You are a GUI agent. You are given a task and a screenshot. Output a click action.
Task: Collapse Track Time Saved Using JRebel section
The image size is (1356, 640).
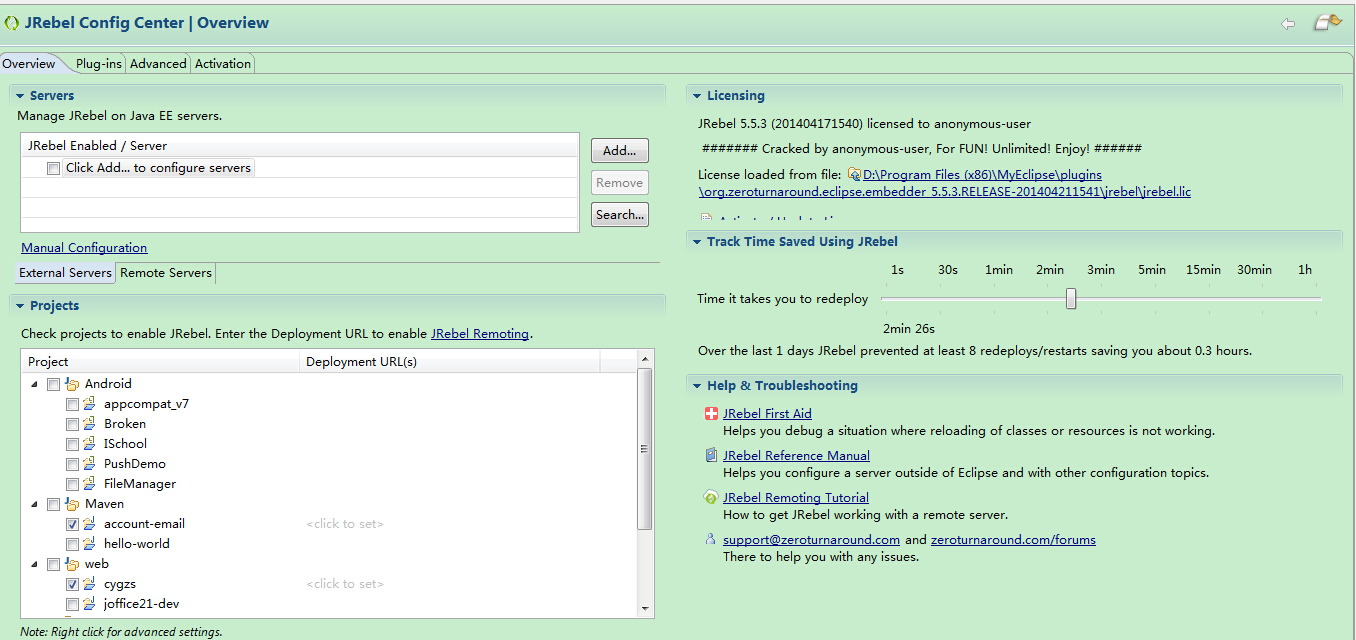pos(696,242)
